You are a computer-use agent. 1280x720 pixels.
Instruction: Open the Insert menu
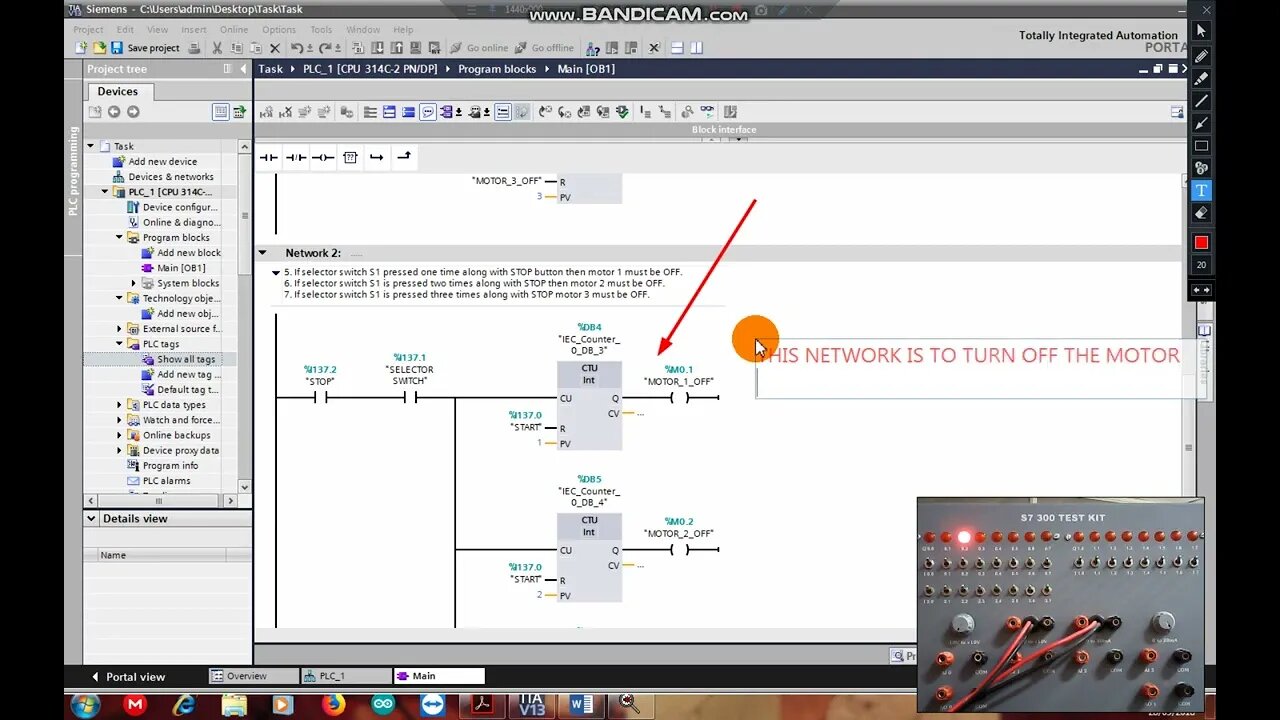194,29
